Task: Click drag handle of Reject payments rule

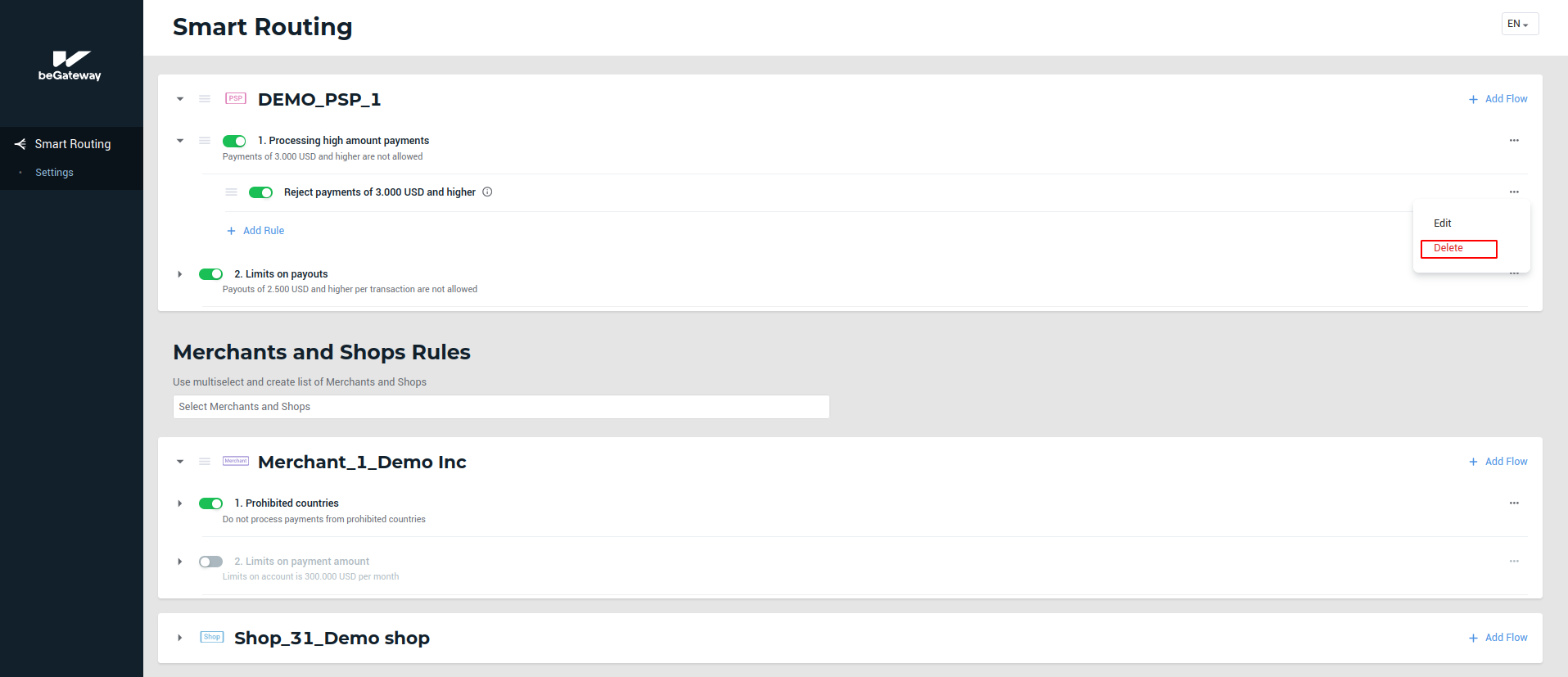Action: (x=232, y=192)
